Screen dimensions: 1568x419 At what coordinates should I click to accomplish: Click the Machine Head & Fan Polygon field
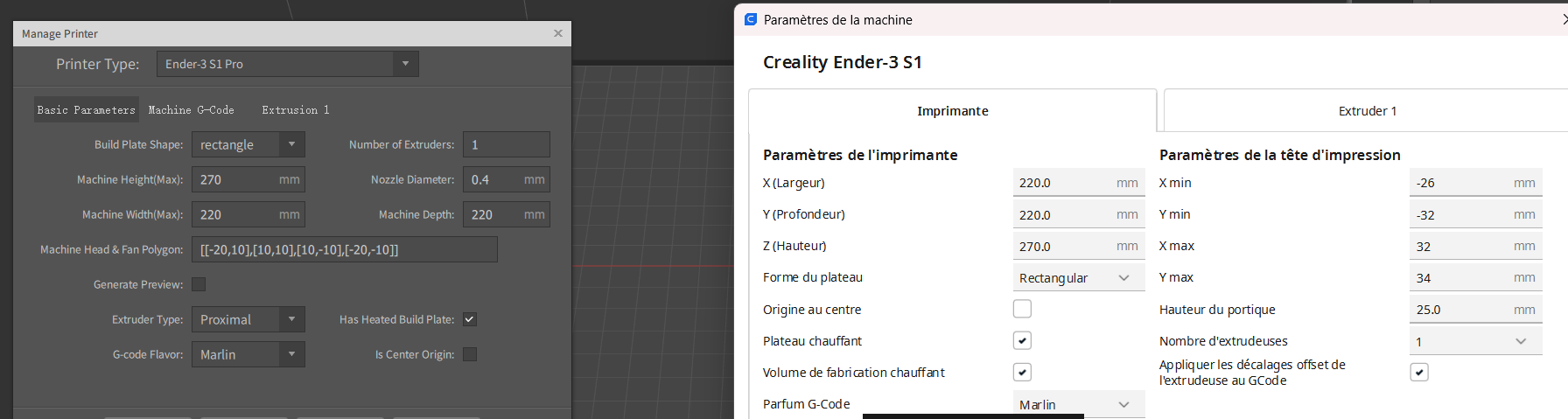coord(345,249)
